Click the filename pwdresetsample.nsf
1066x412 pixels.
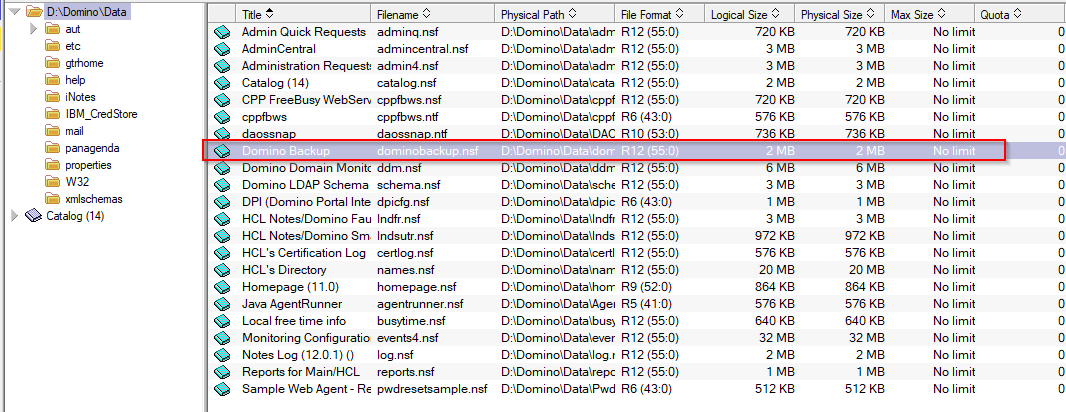pos(432,389)
